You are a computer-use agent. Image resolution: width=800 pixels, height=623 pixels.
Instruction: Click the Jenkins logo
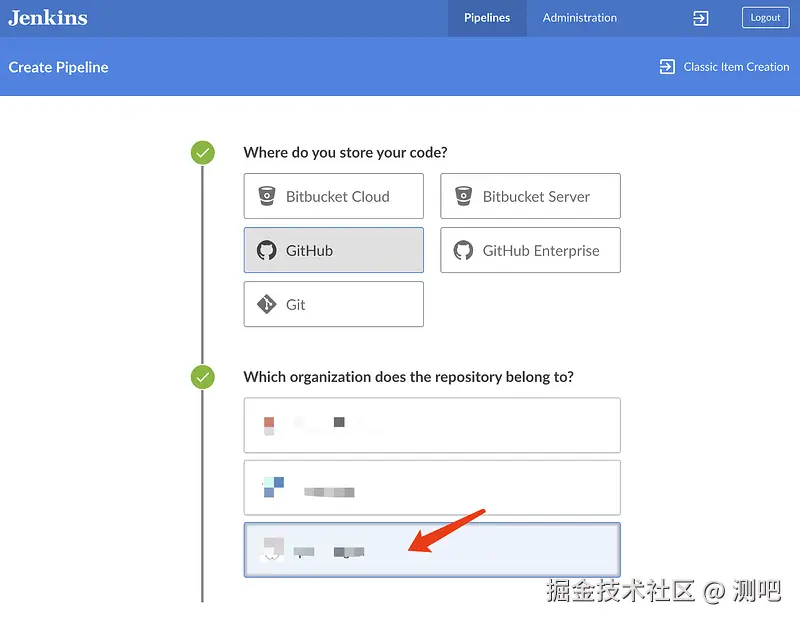point(48,18)
